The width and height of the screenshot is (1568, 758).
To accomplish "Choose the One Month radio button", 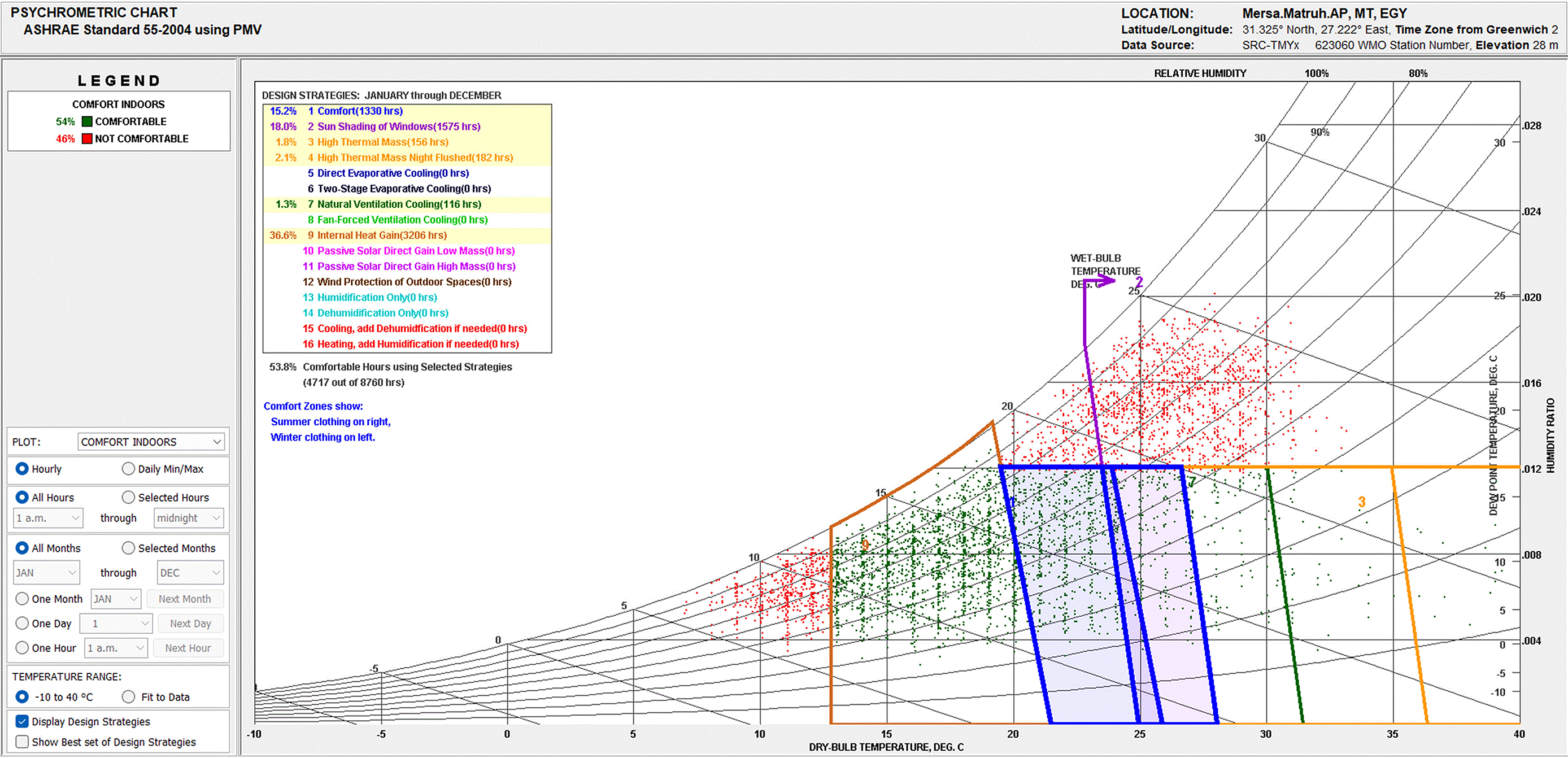I will coord(22,599).
